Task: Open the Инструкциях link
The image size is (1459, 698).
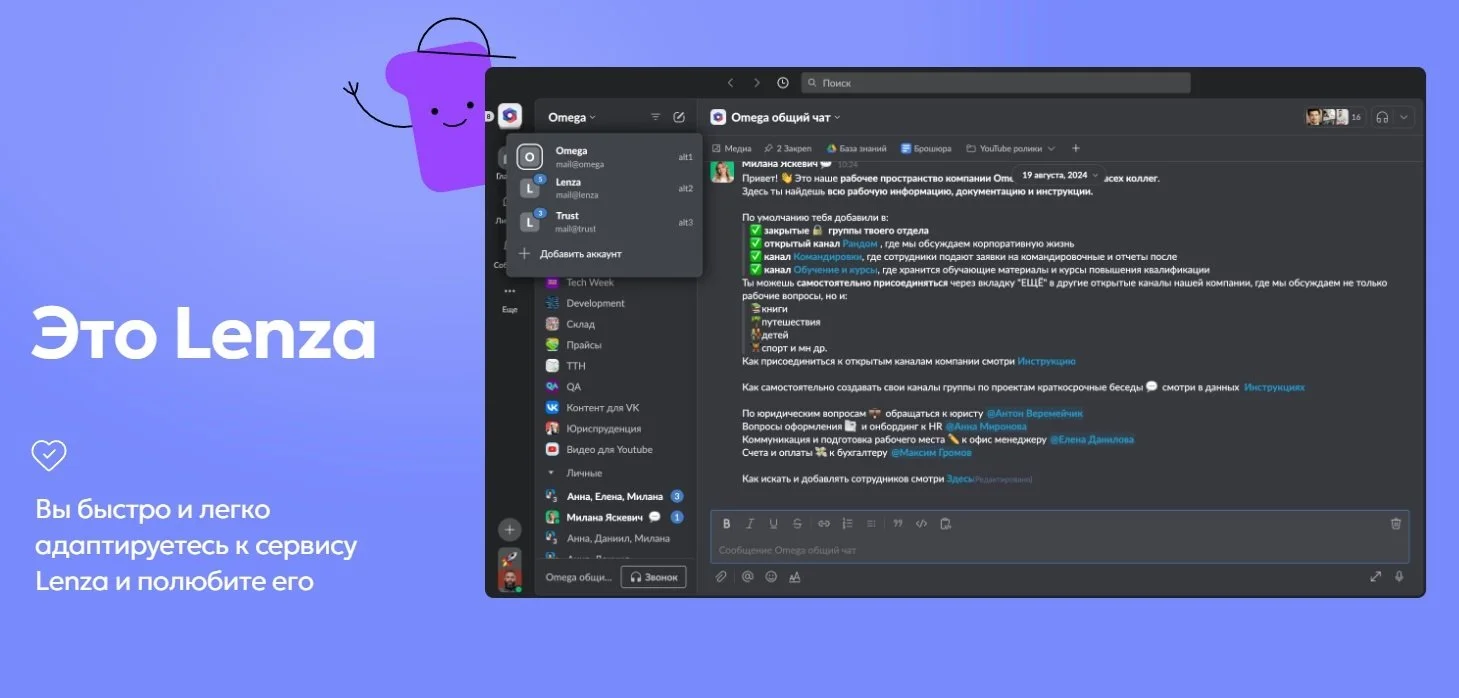Action: [1274, 387]
